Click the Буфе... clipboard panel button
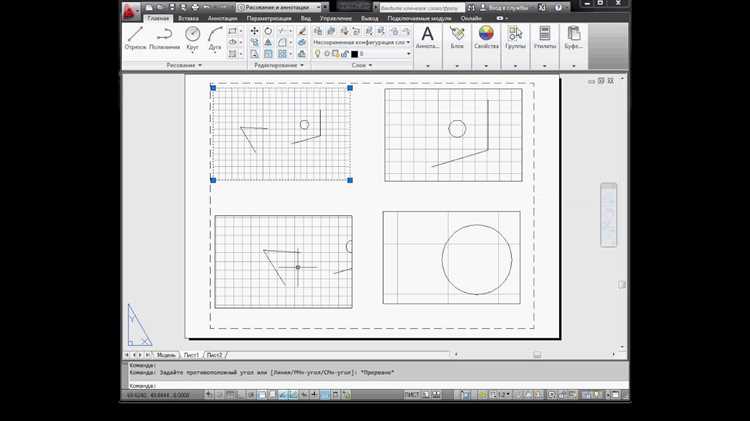Screen dimensions: 750x421 574,37
